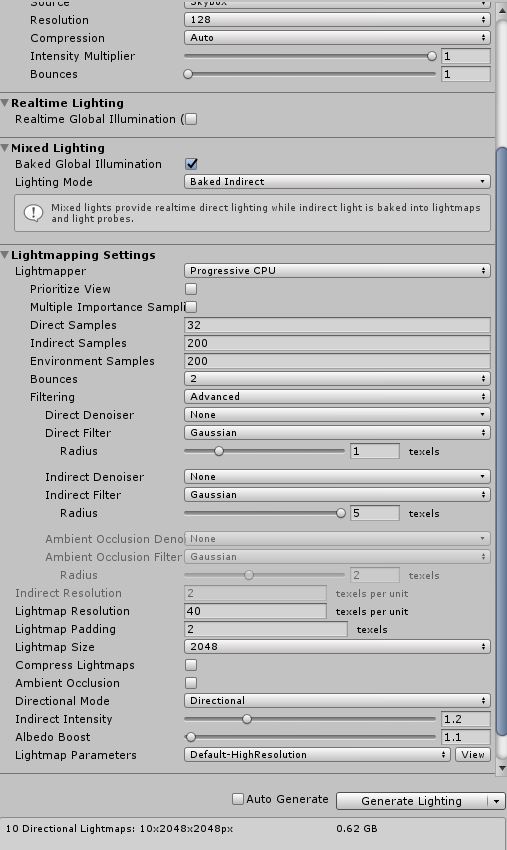Open the Directional Mode dropdown
This screenshot has width=507, height=850.
337,700
